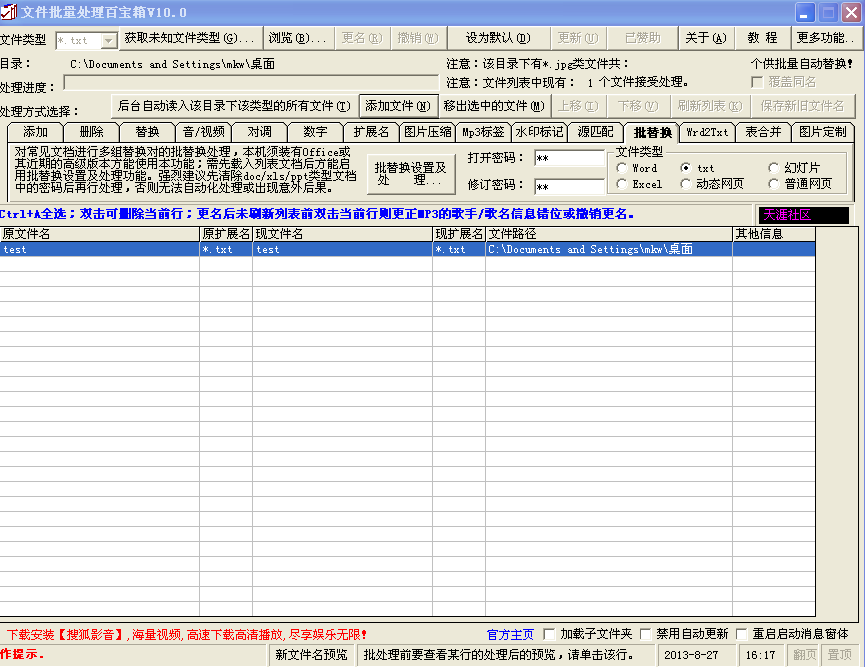
Task: Click 浏览(B) browse button
Action: coord(298,38)
